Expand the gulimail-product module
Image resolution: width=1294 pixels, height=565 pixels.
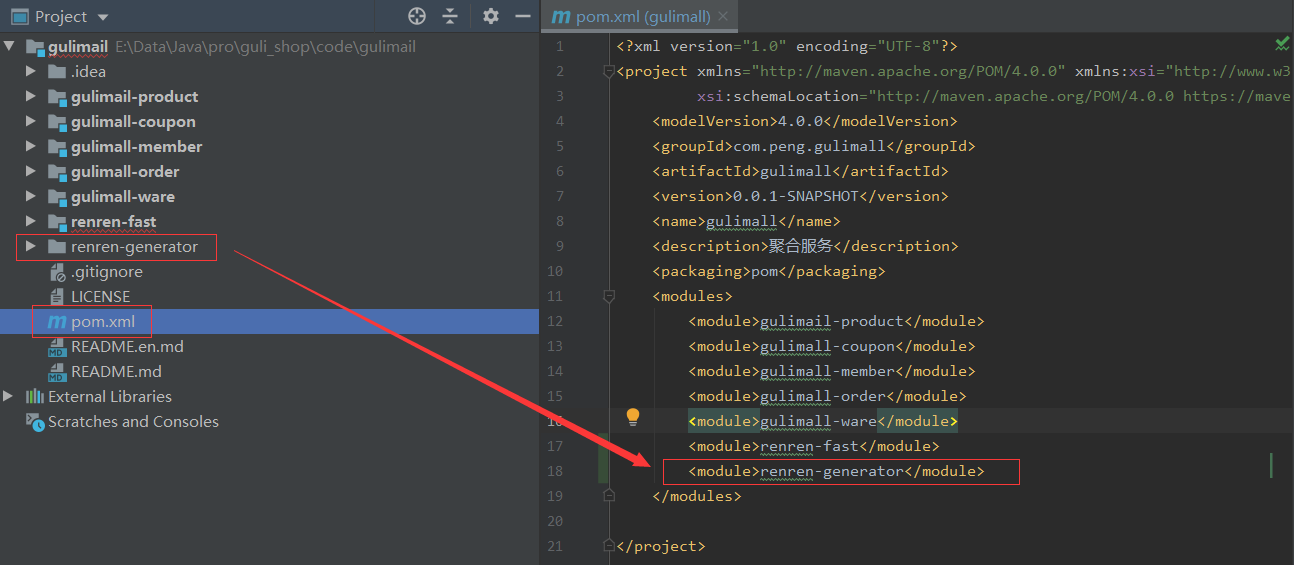(30, 97)
